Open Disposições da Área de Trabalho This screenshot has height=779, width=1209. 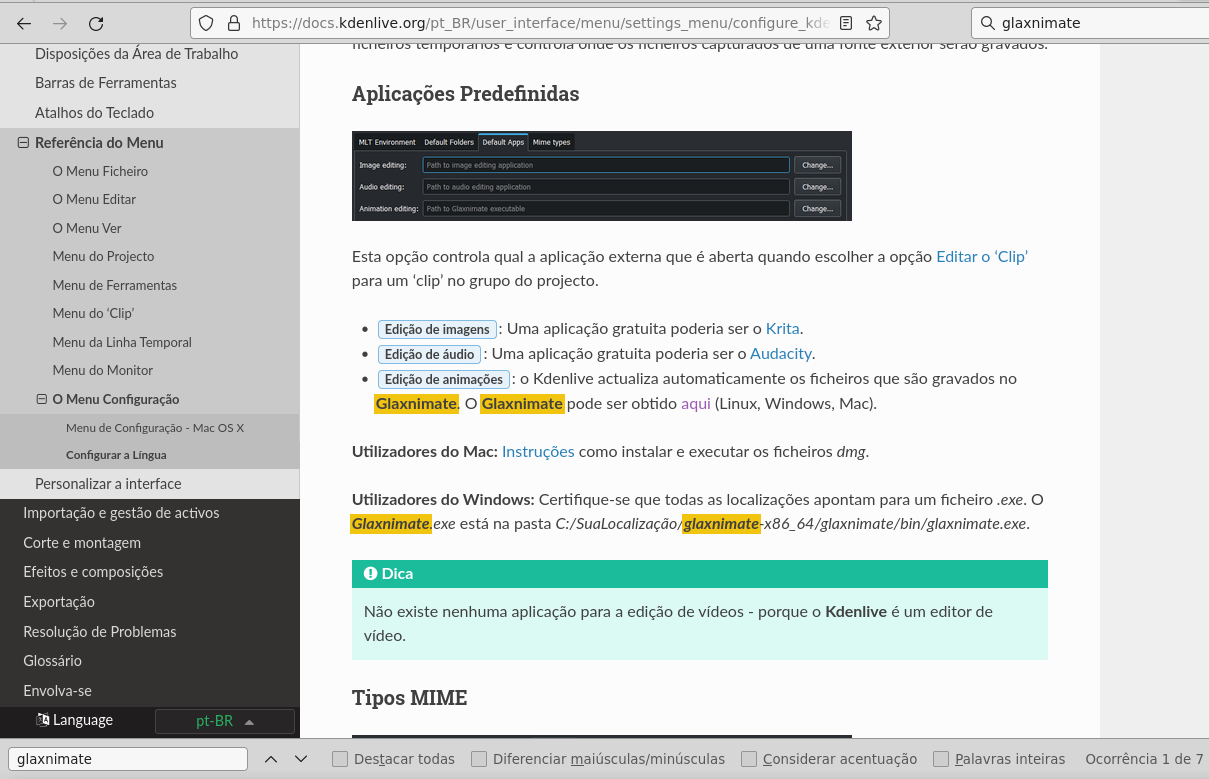[x=136, y=54]
